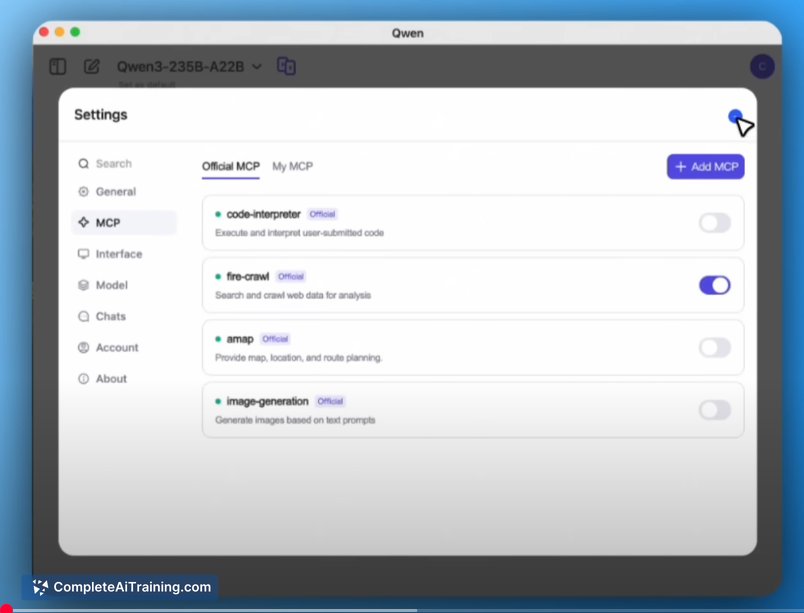Open Account settings
804x613 pixels.
[x=124, y=348]
